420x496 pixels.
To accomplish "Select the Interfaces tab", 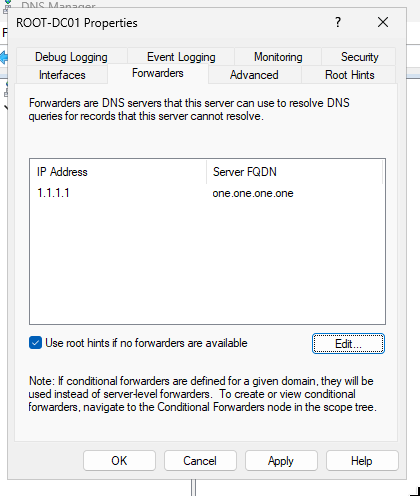I will point(62,75).
